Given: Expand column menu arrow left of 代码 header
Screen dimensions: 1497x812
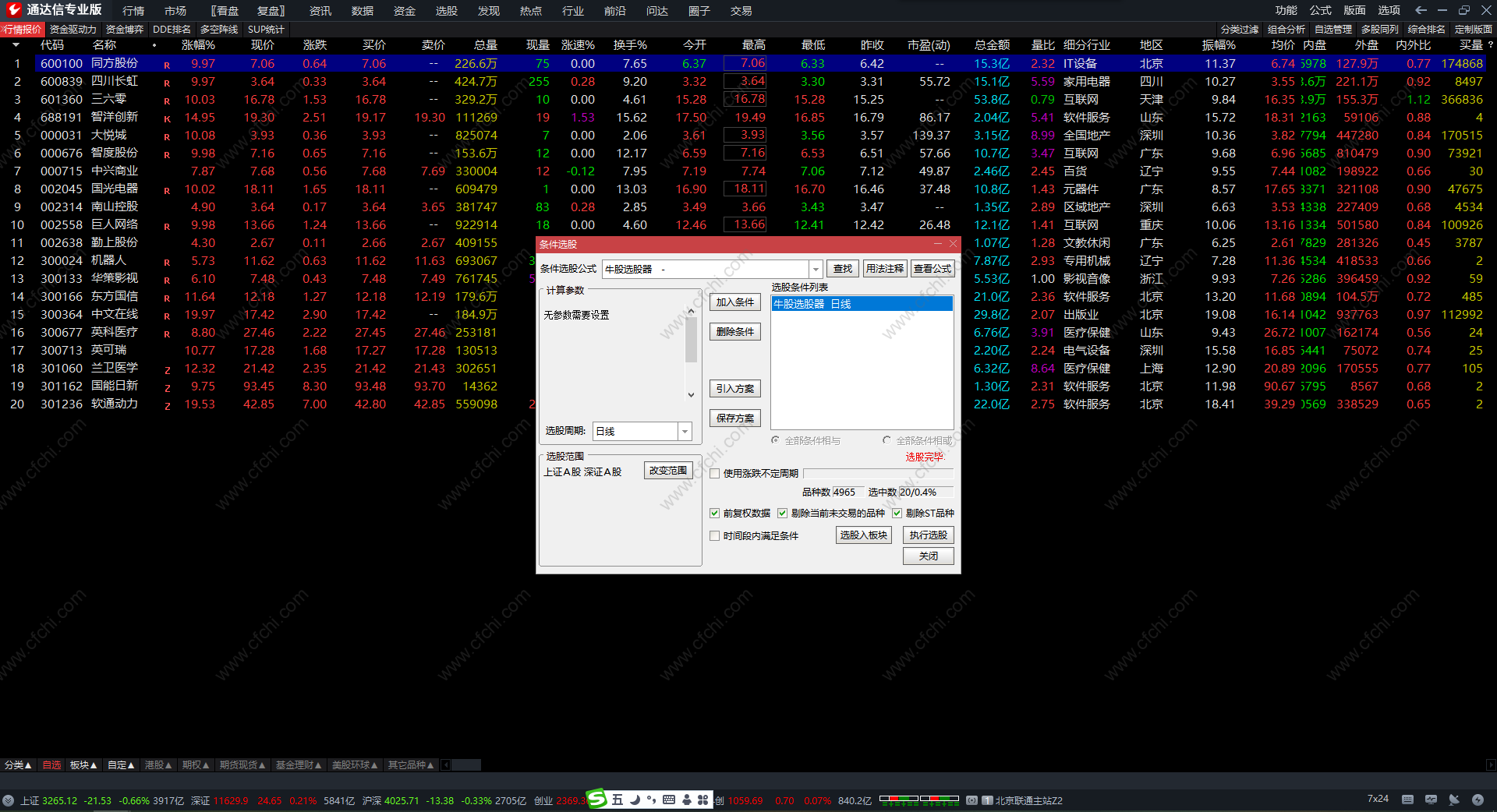Looking at the screenshot, I should (x=16, y=45).
